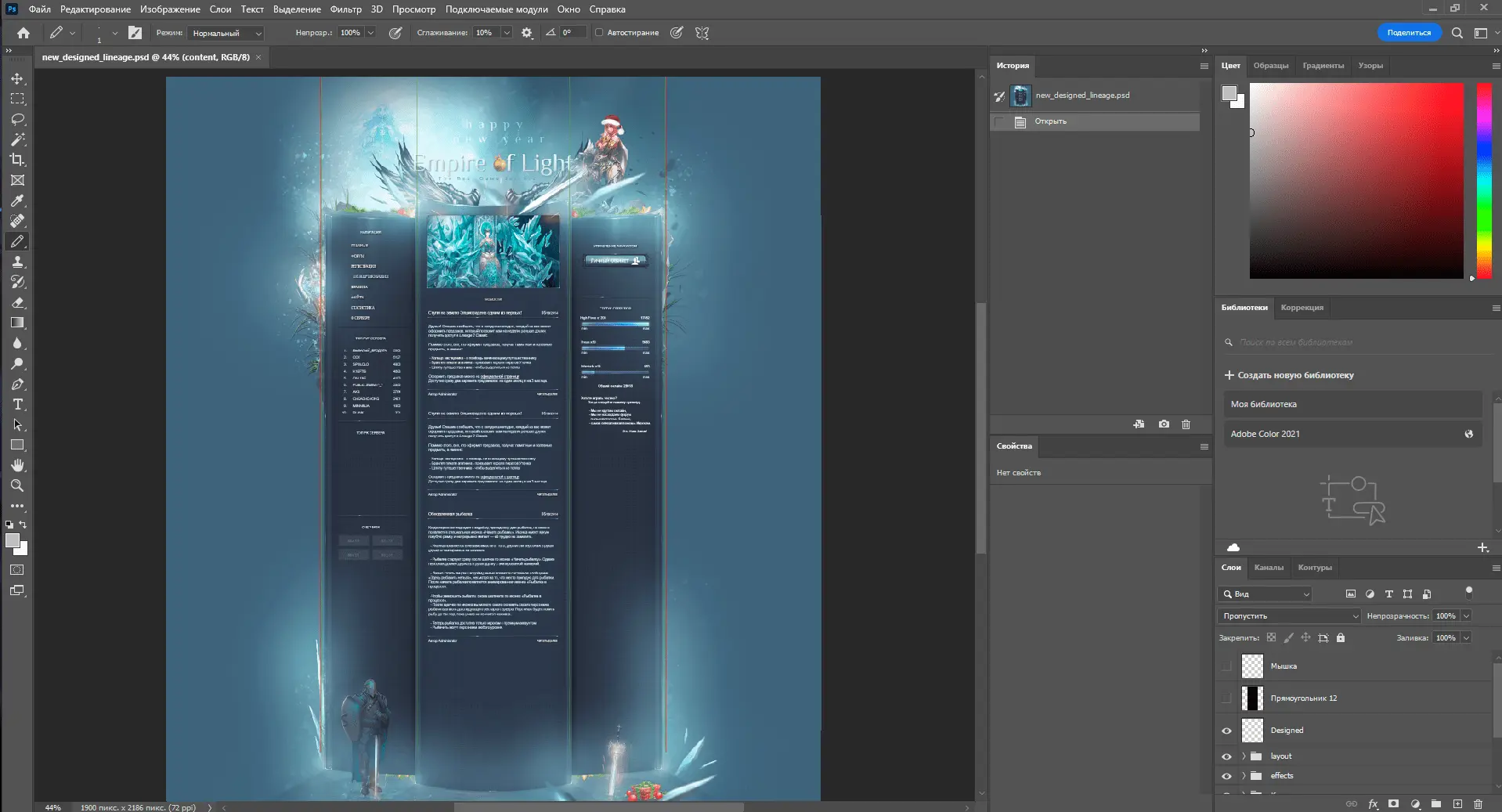Select the Horizontal Type tool
The height and width of the screenshot is (812, 1502).
[x=17, y=405]
